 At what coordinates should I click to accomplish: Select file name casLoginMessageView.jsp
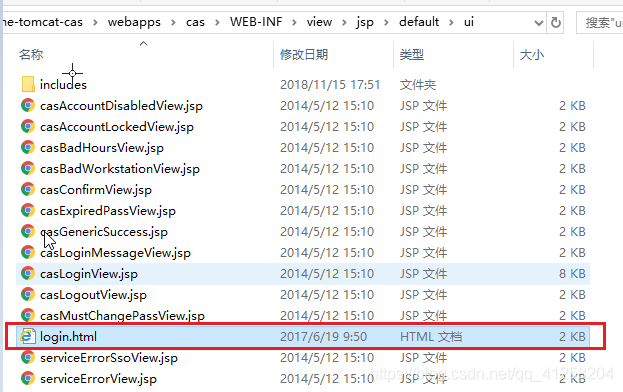tap(115, 253)
